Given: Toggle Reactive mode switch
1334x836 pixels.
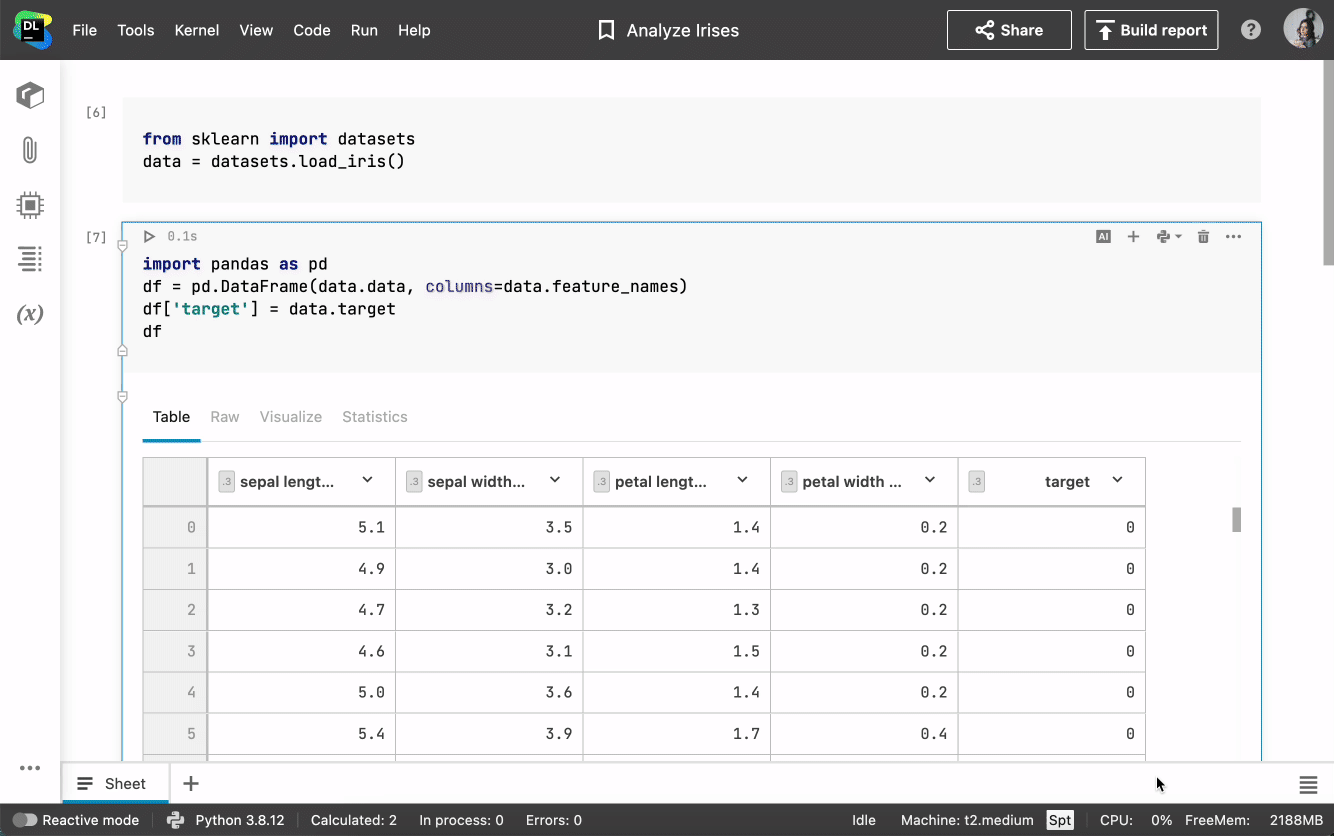Looking at the screenshot, I should [25, 820].
